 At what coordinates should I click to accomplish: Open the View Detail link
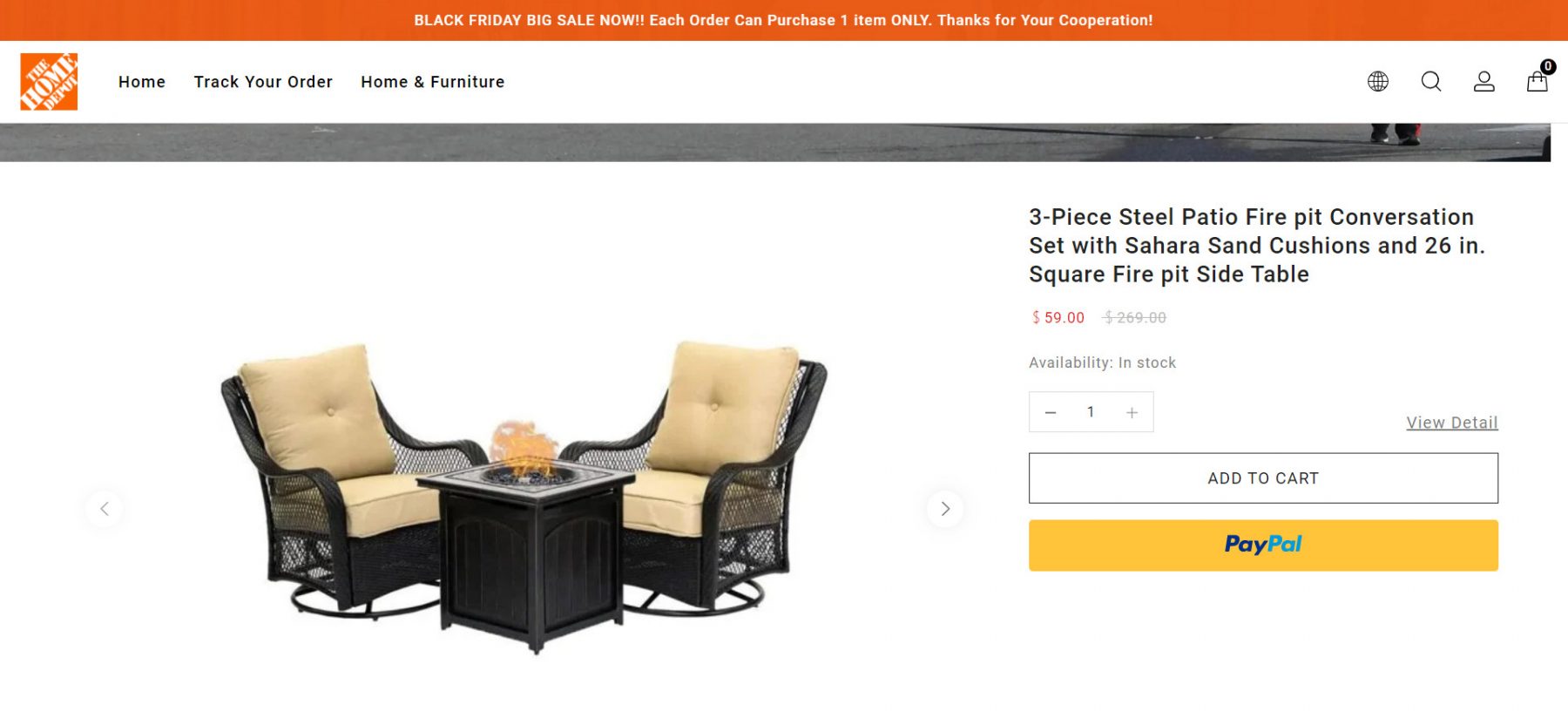coord(1451,422)
